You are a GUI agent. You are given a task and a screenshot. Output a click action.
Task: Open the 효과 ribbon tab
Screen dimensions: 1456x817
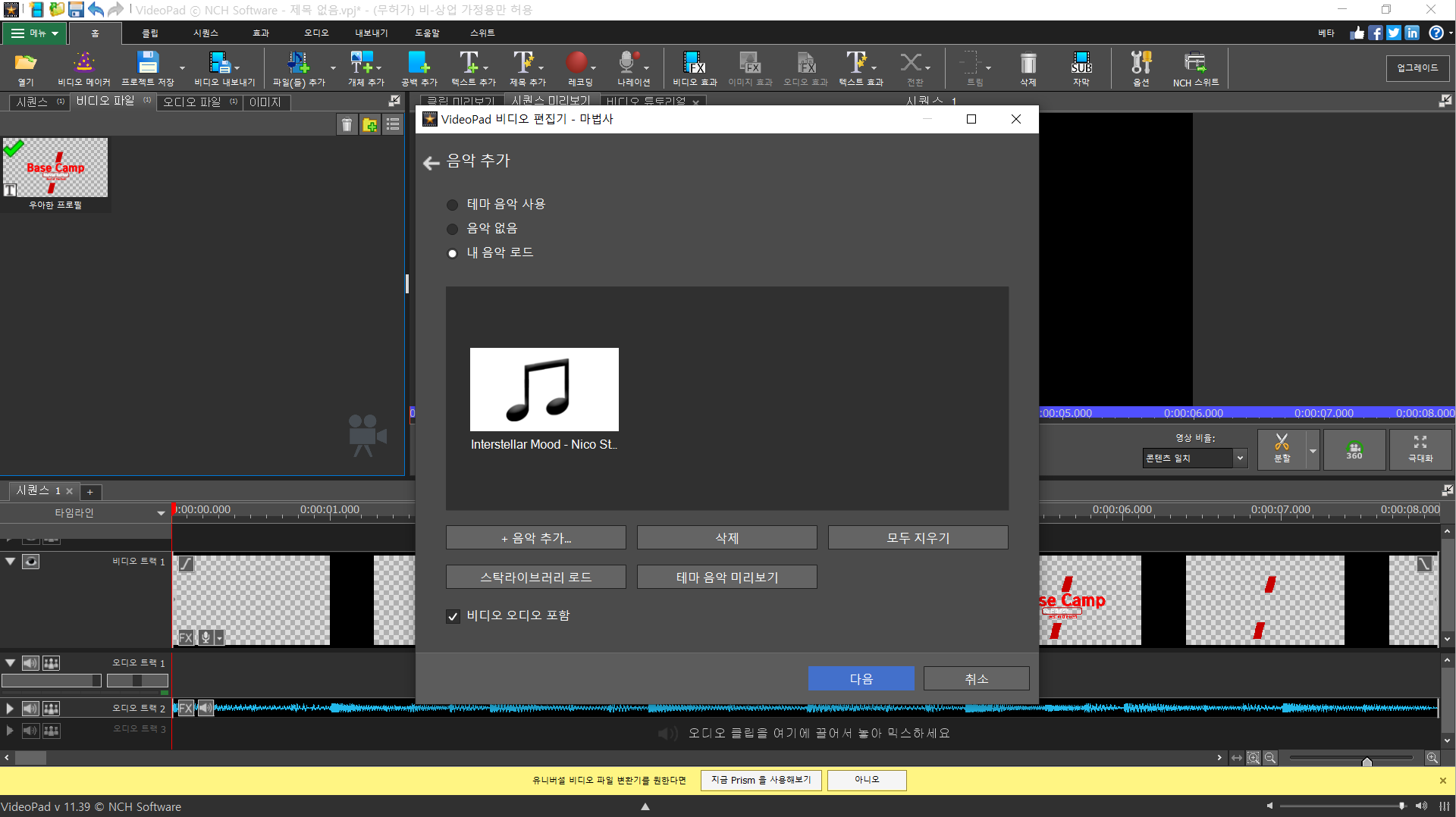coord(261,33)
